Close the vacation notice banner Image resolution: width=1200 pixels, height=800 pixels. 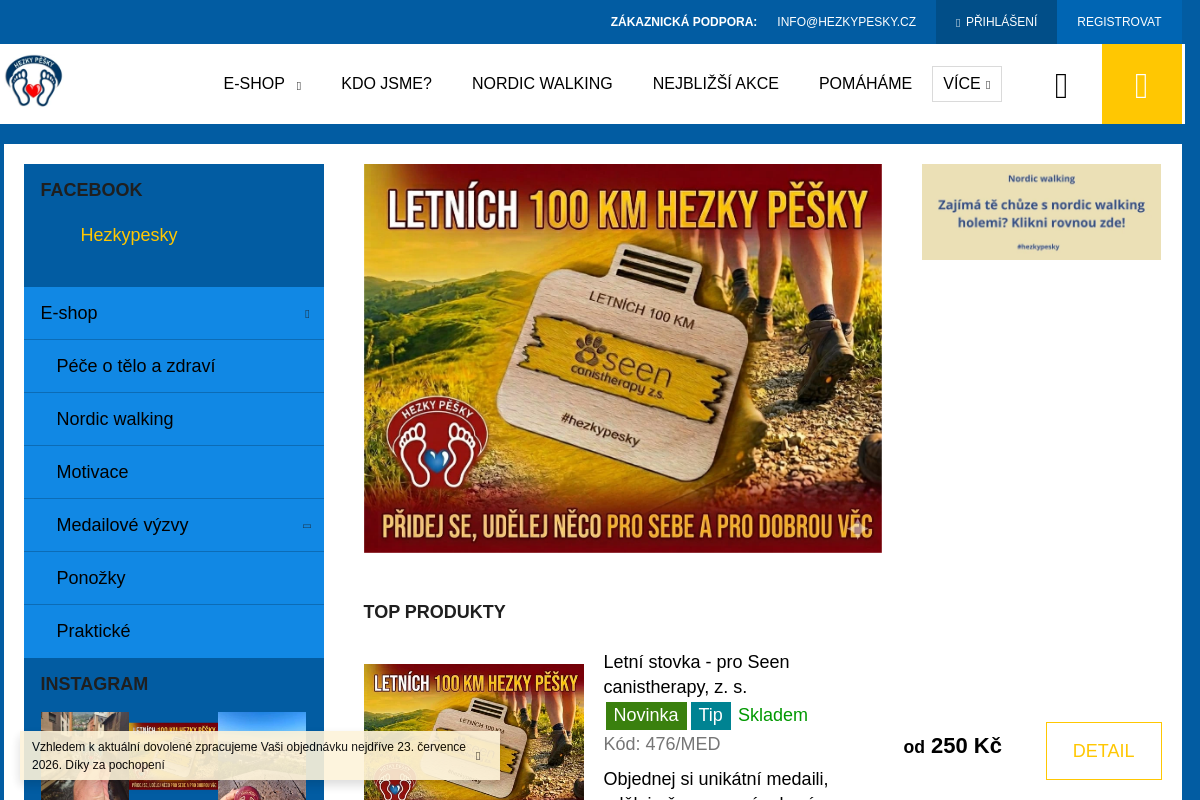pos(478,756)
